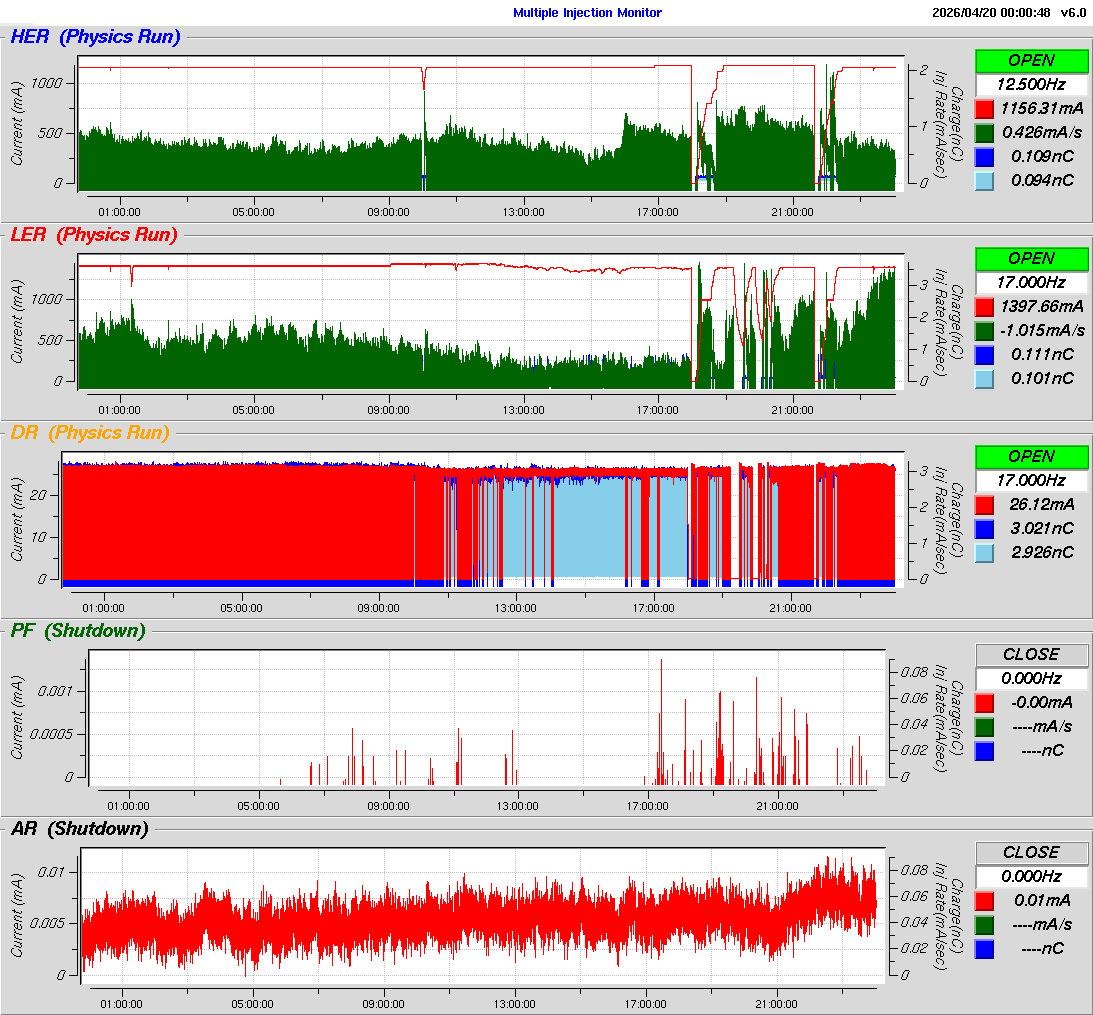Click the HER 12.500Hz frequency field

coord(1031,84)
